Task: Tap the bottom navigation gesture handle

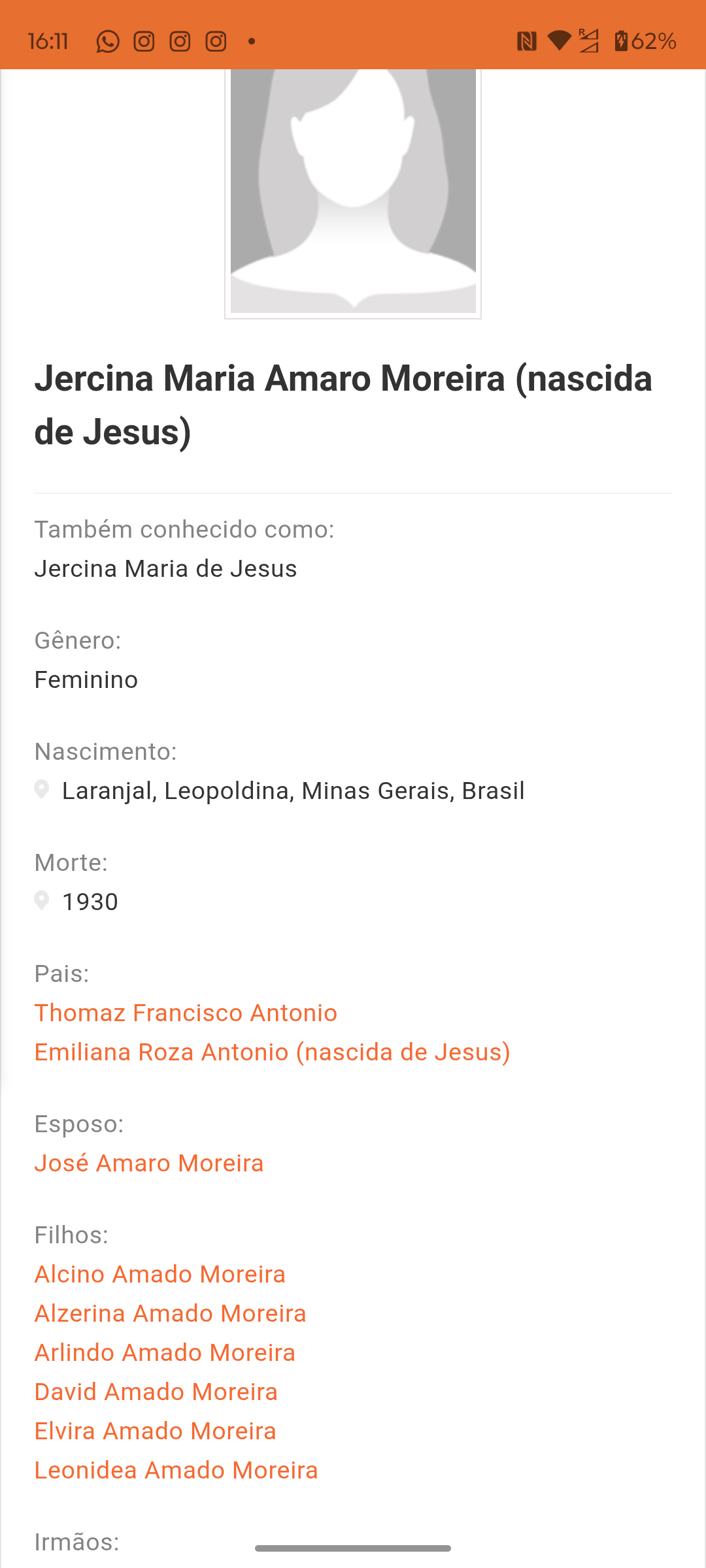Action: (353, 1548)
